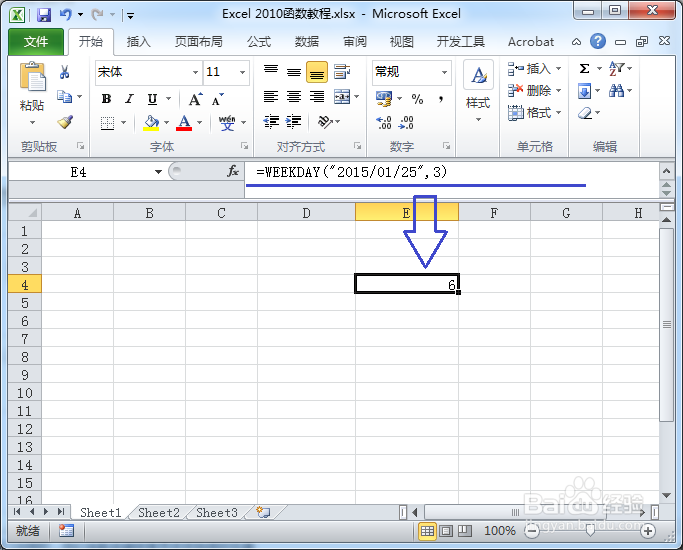Open Excel Help question mark icon
The width and height of the screenshot is (683, 550).
598,41
